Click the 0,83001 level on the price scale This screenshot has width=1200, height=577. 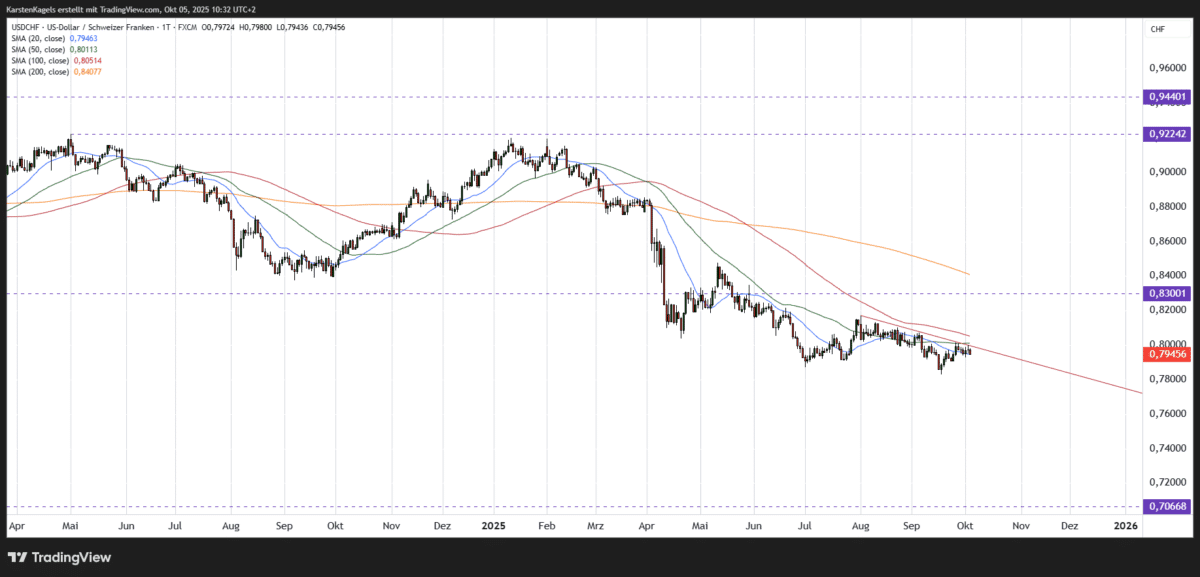coord(1165,293)
